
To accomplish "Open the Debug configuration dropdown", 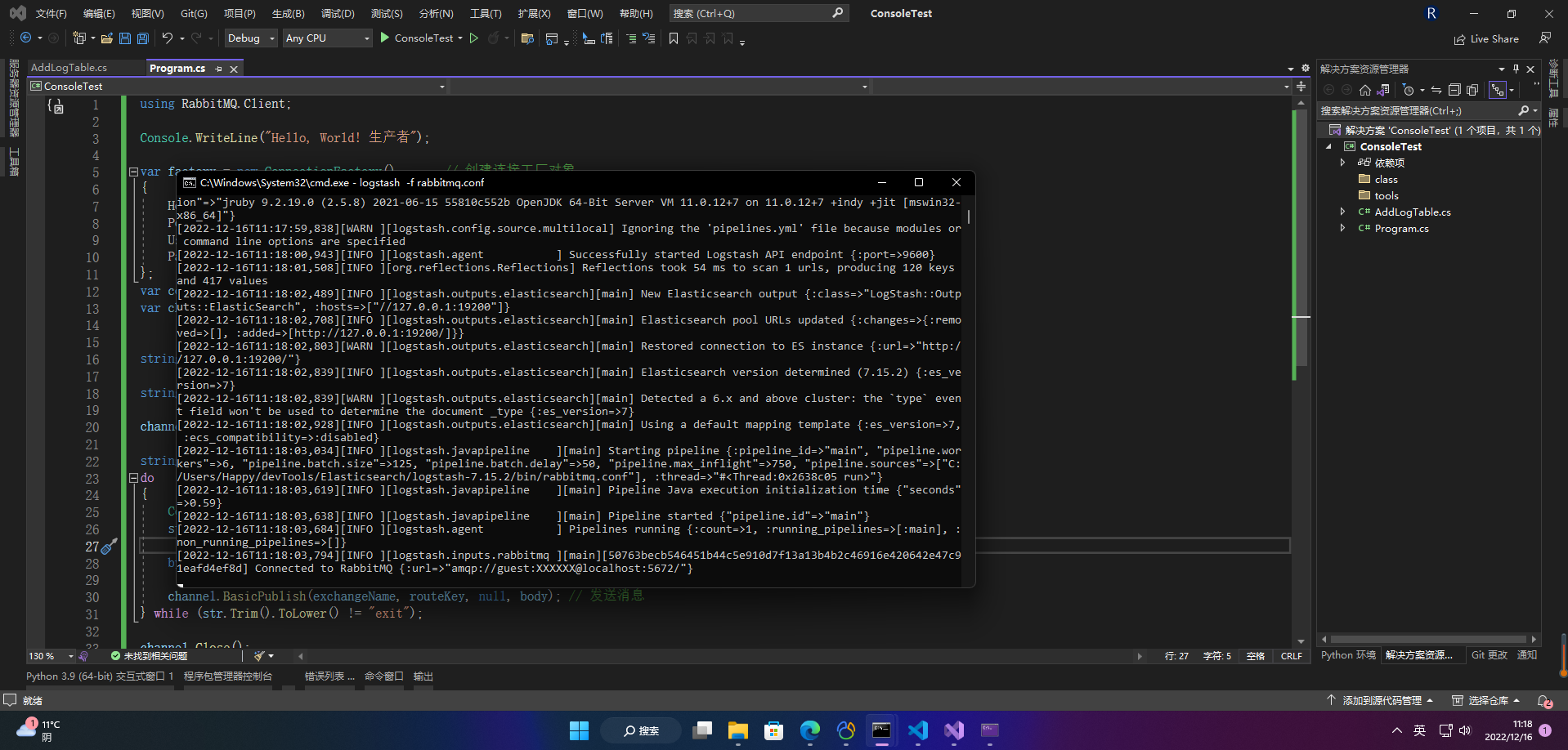I will 250,38.
